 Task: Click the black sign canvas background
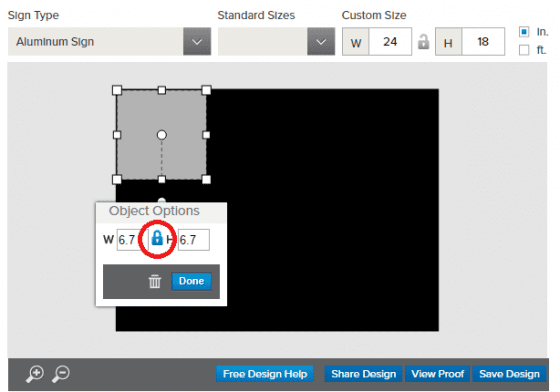coord(321,211)
